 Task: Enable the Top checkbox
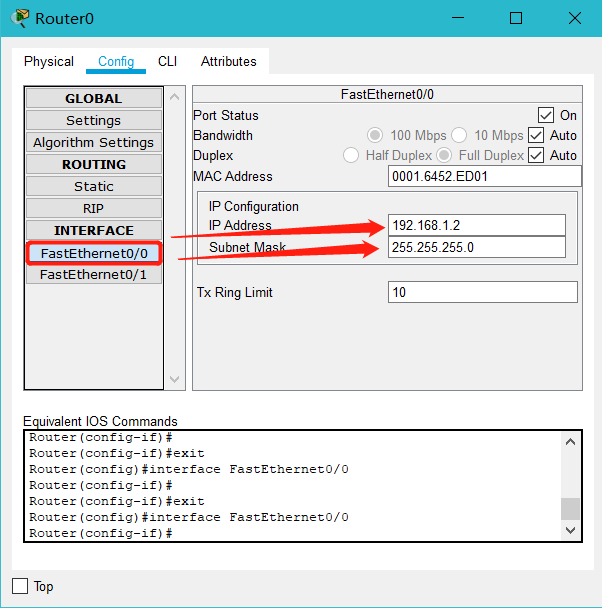[x=20, y=586]
